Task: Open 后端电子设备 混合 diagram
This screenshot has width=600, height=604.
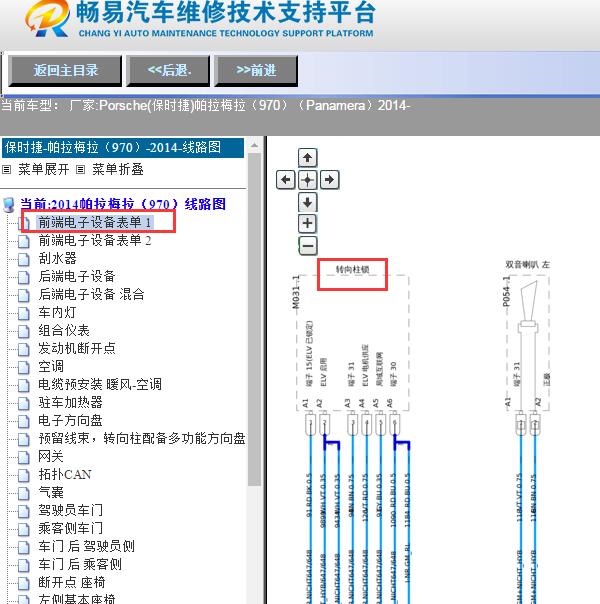Action: point(91,294)
